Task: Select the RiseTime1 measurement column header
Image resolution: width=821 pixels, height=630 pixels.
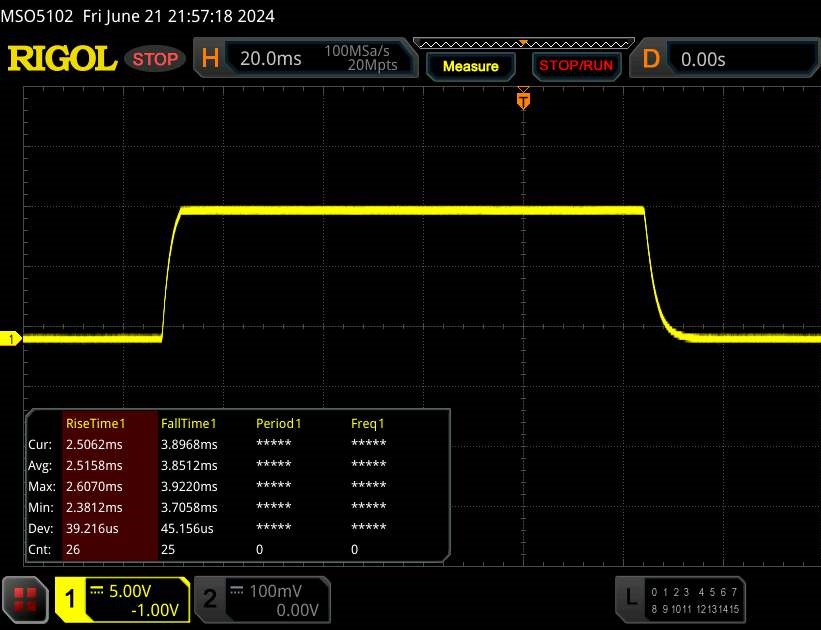Action: point(96,423)
